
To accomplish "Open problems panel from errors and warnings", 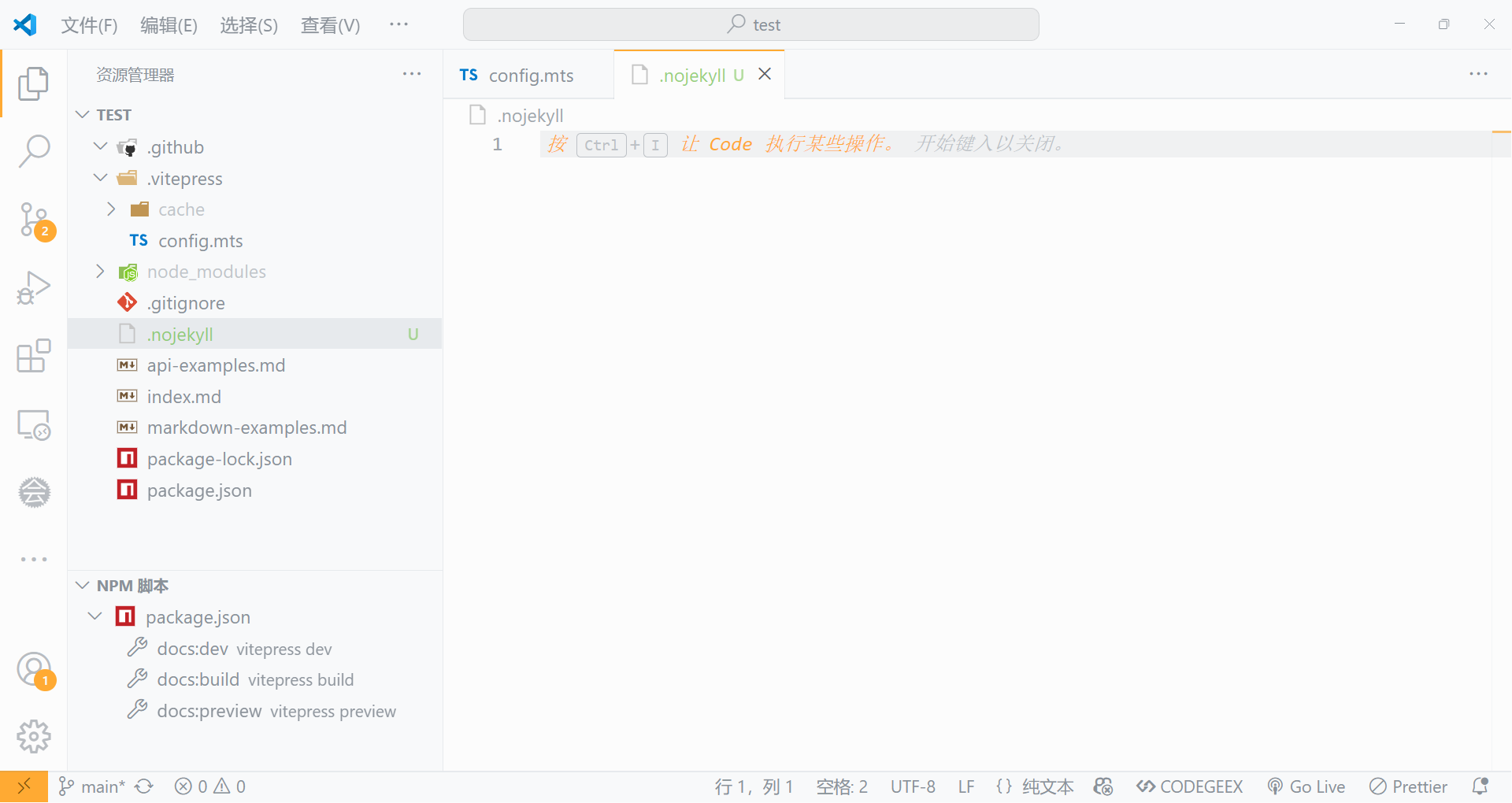I will pyautogui.click(x=210, y=786).
